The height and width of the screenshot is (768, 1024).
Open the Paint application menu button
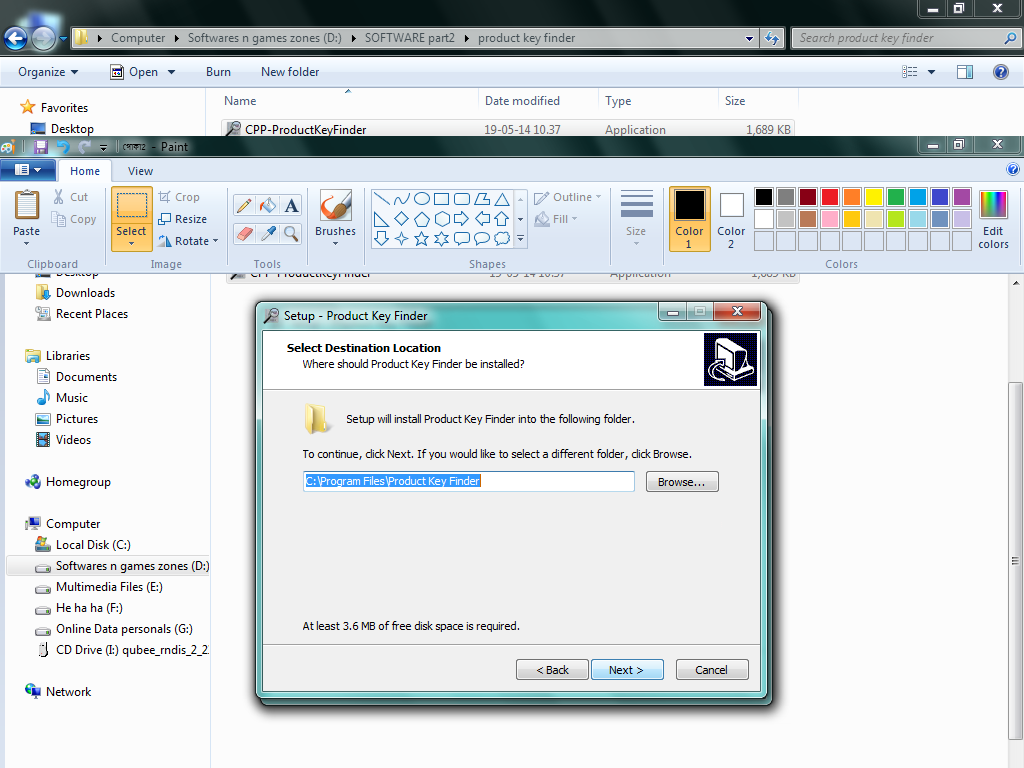click(x=26, y=170)
